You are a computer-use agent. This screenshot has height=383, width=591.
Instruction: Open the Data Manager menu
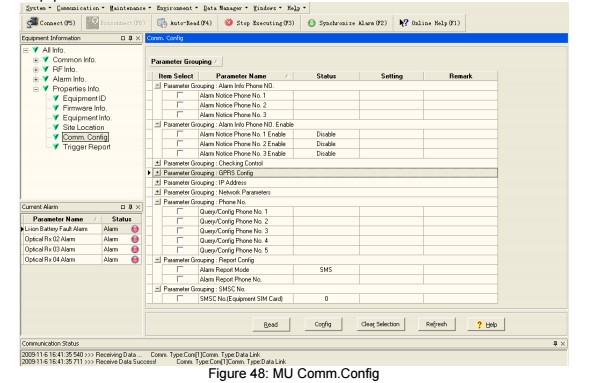(225, 8)
